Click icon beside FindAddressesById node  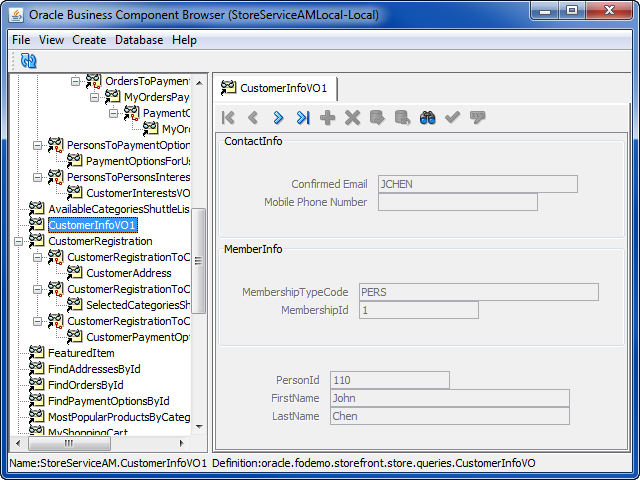pos(37,369)
